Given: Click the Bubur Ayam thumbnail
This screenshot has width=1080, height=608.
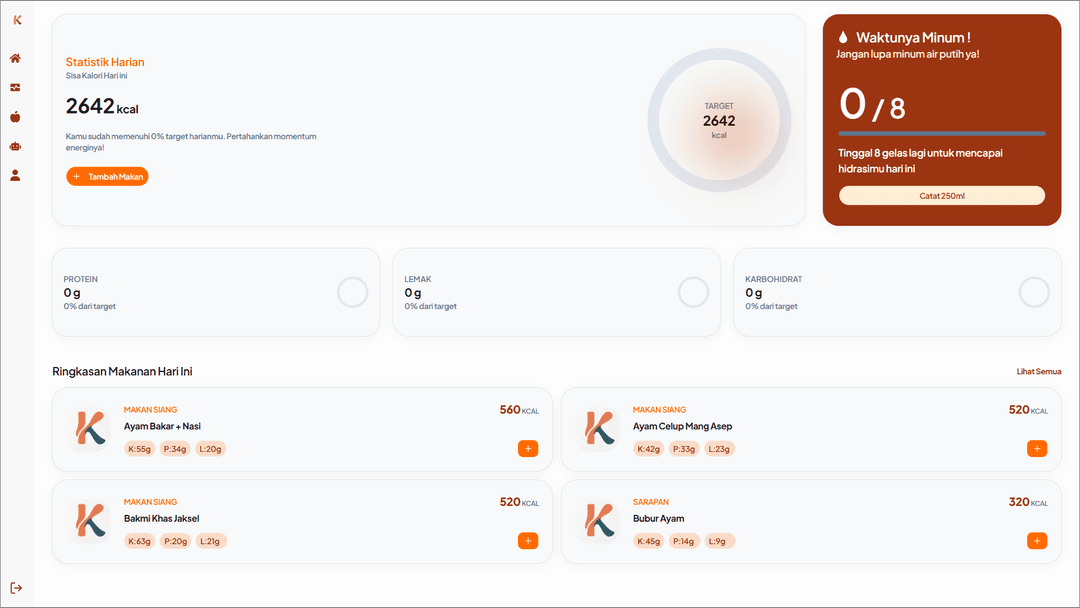Looking at the screenshot, I should coord(599,521).
